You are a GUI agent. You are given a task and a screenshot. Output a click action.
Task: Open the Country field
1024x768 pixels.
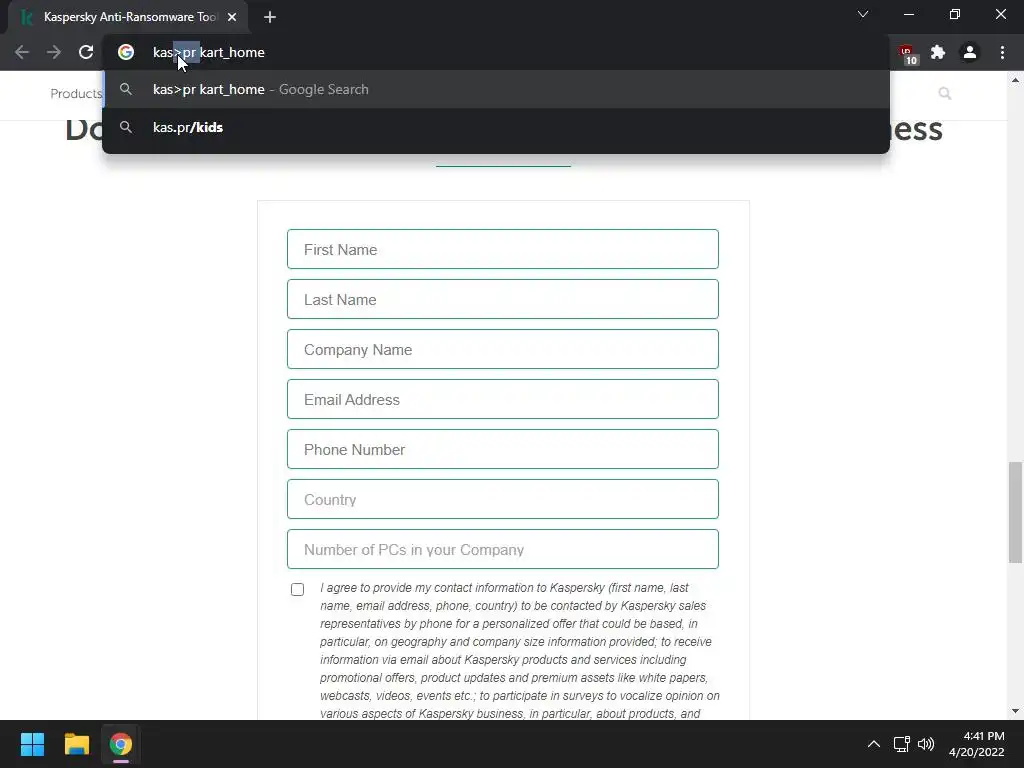pos(503,499)
